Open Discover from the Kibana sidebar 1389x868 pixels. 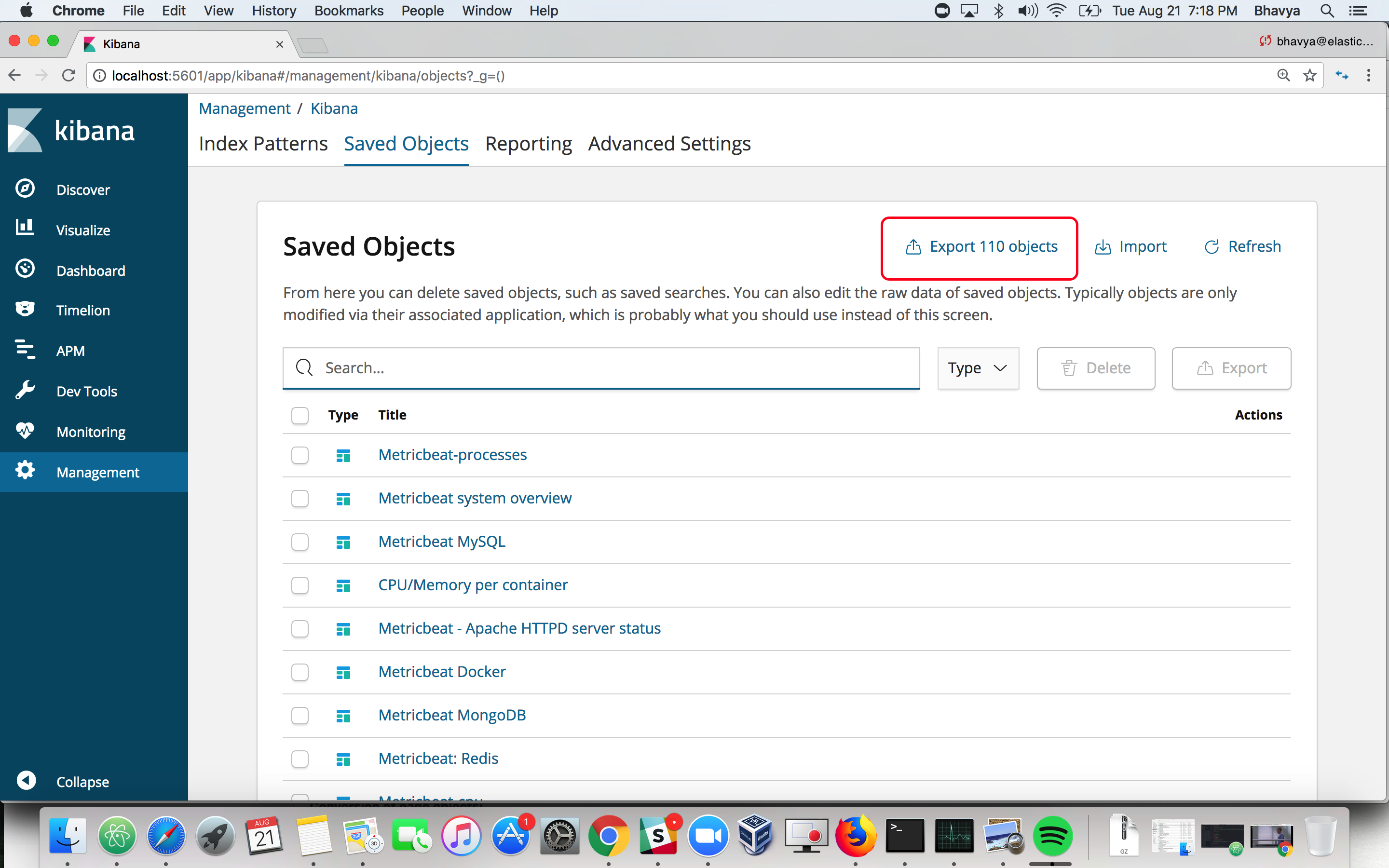coord(83,190)
